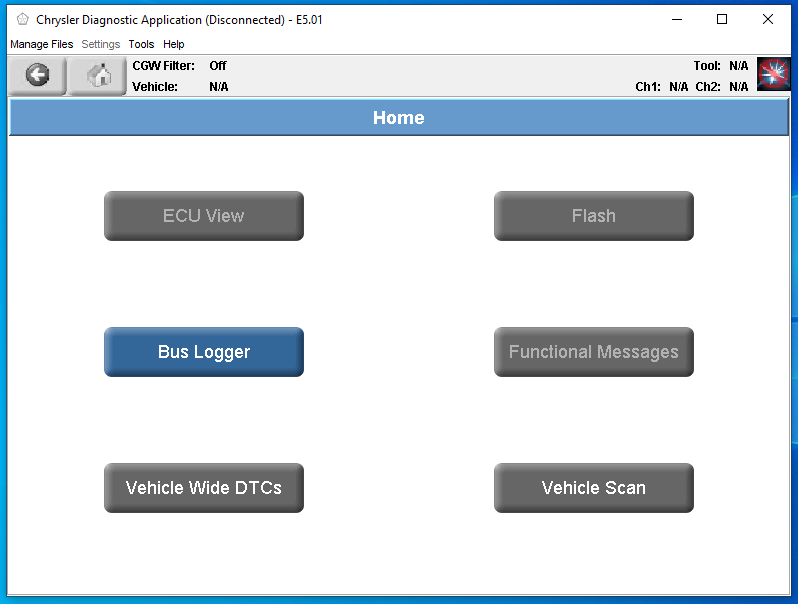Launch the Flash function
Screen dimensions: 798x604
click(593, 216)
